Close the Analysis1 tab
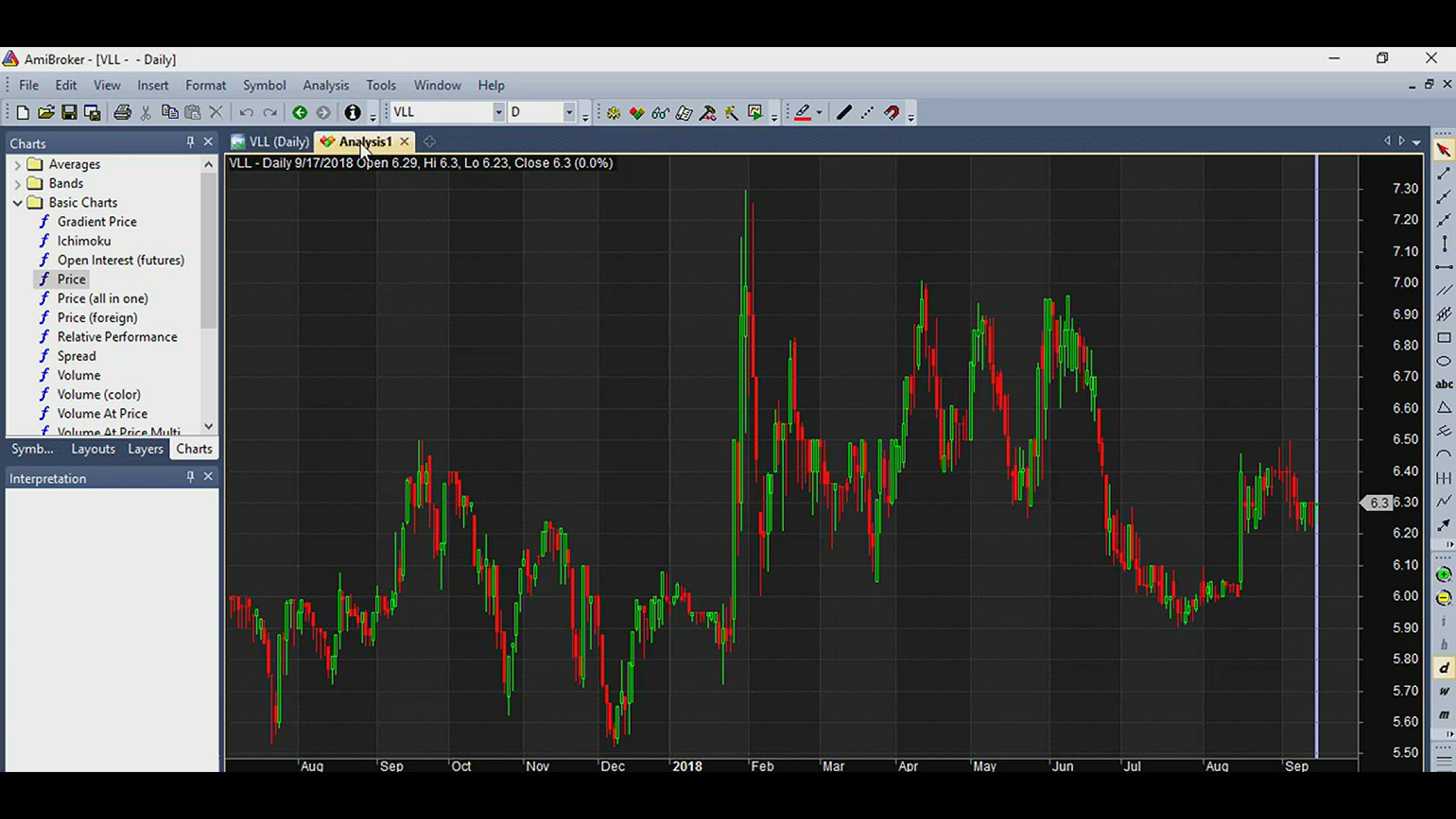The image size is (1456, 819). tap(404, 142)
